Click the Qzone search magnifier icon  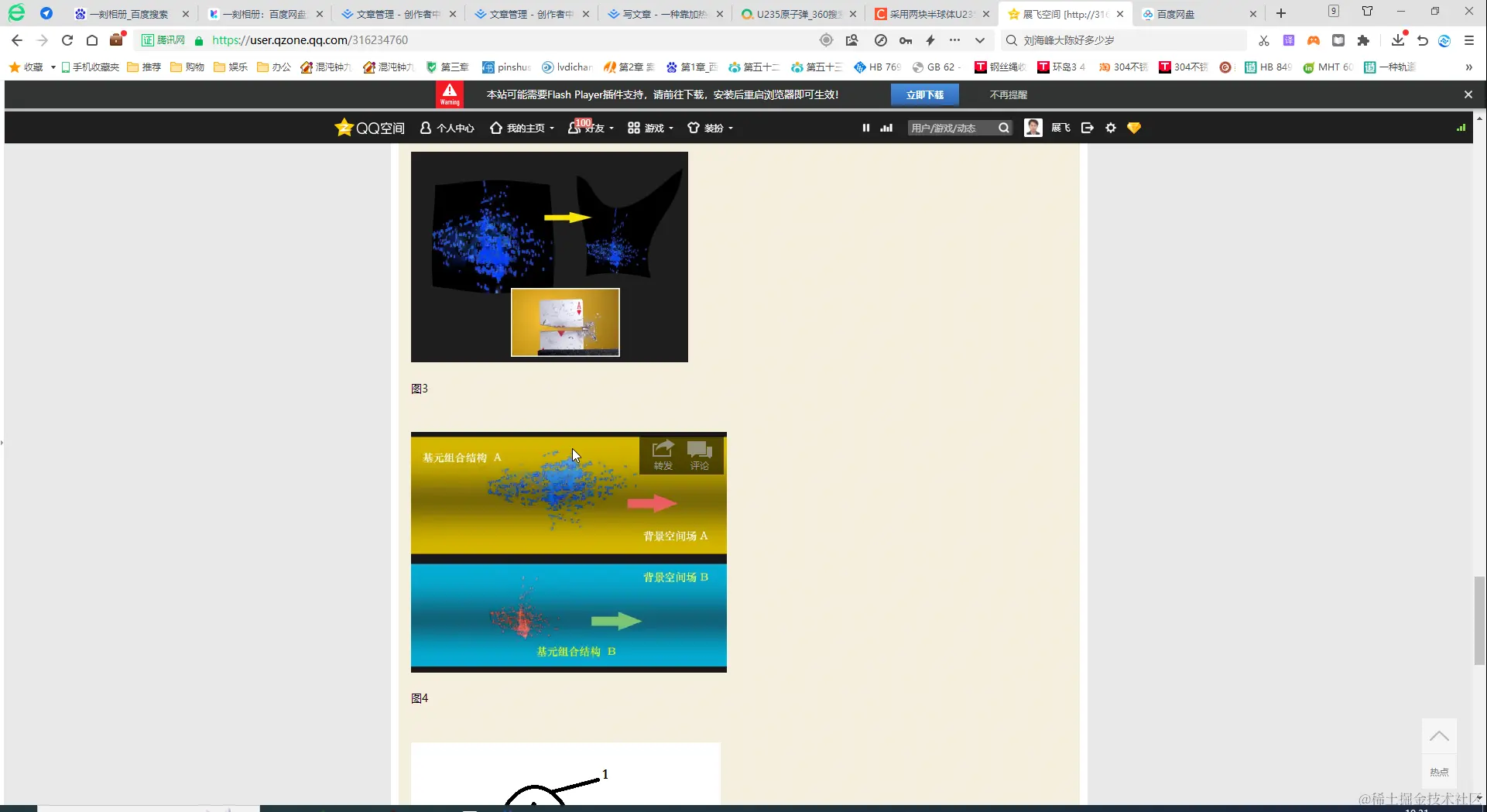tap(1004, 128)
